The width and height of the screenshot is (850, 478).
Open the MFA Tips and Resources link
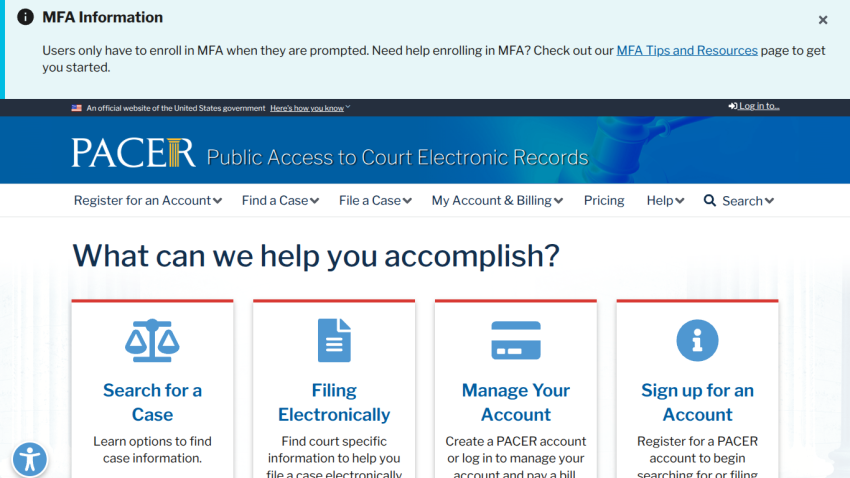pyautogui.click(x=687, y=50)
